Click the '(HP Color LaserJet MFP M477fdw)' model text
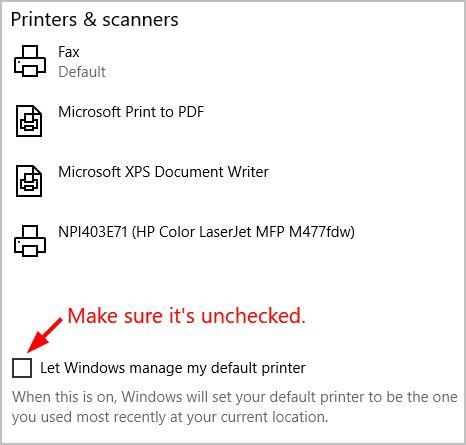The image size is (466, 445). coord(243,232)
